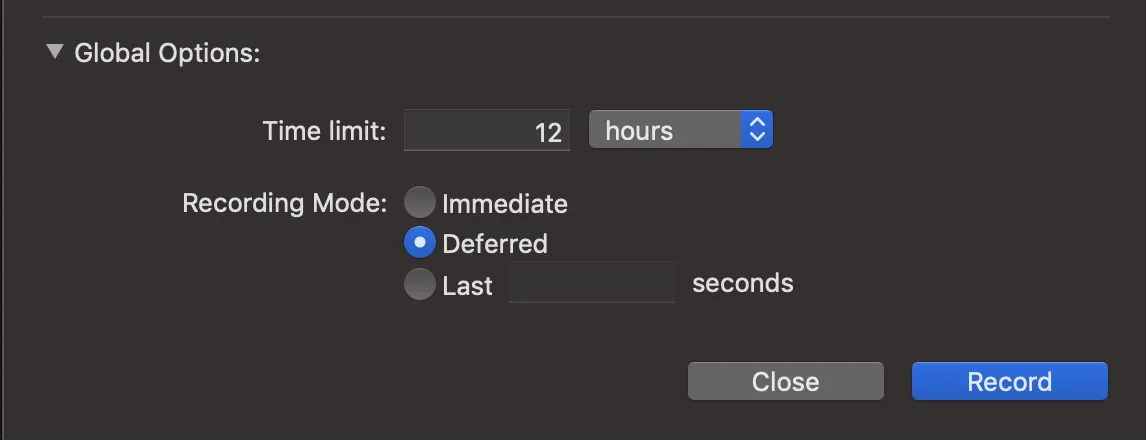The height and width of the screenshot is (440, 1146).
Task: Focus the Last seconds input field
Action: coord(592,283)
